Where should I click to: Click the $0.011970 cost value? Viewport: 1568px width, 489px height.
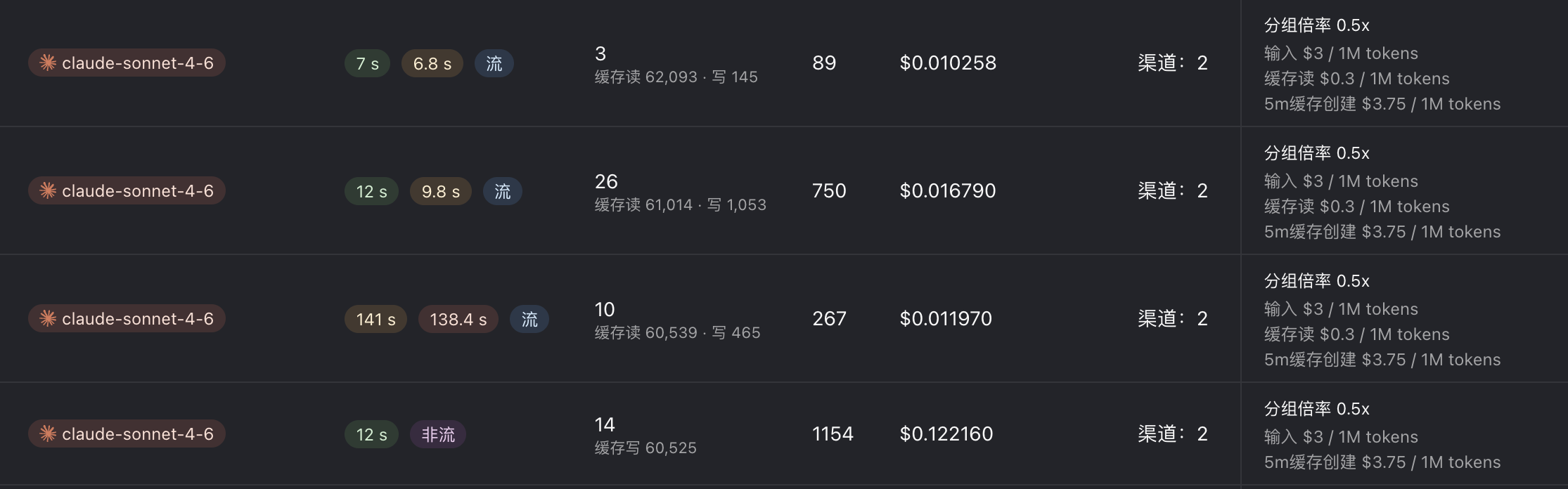(x=945, y=318)
